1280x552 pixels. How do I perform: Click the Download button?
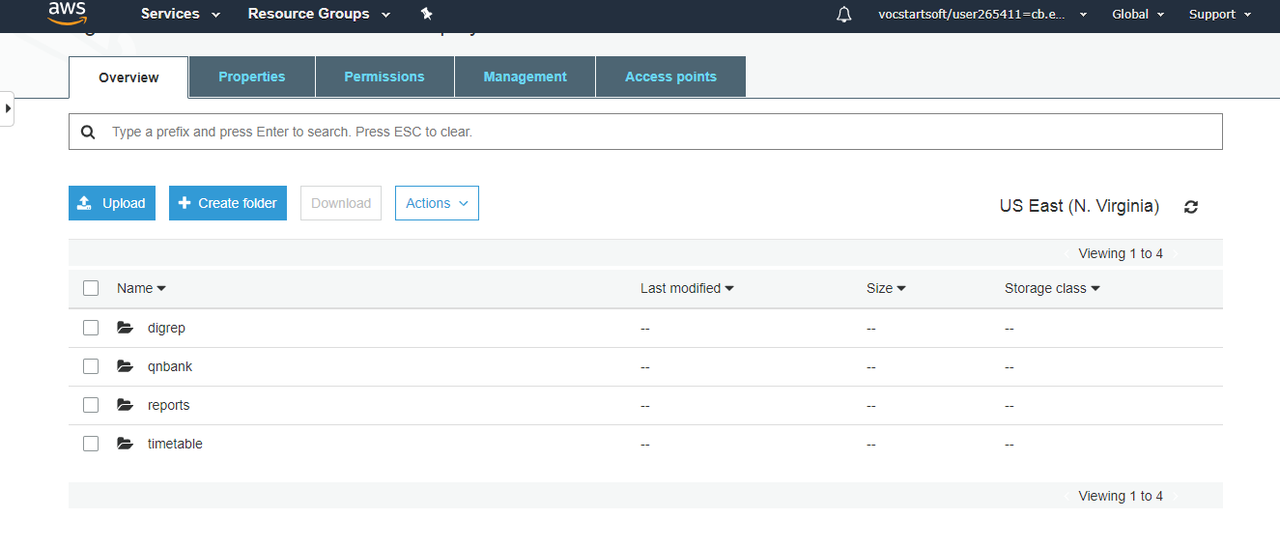[x=341, y=203]
